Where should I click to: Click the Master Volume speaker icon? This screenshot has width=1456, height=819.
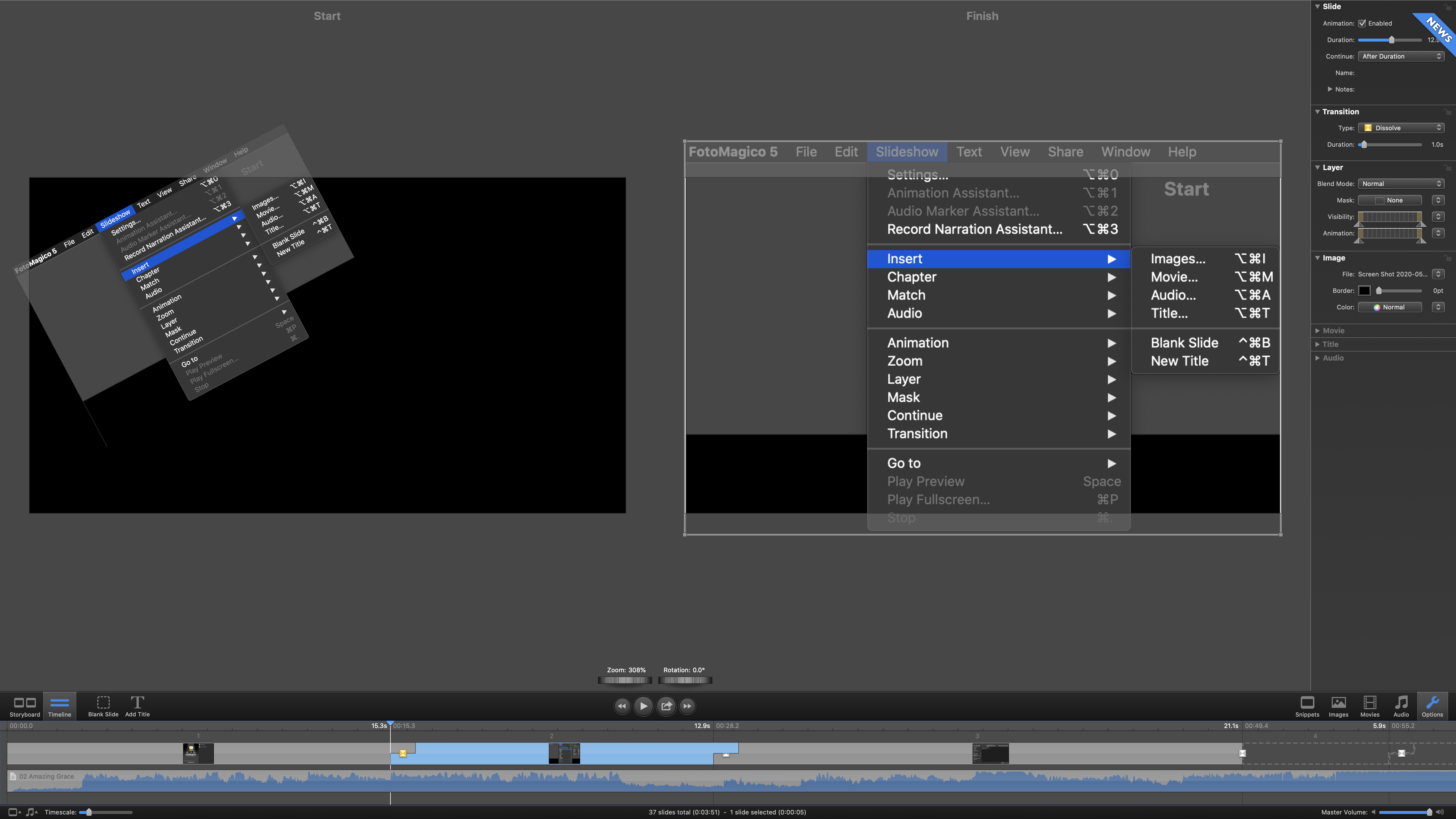tap(1374, 812)
